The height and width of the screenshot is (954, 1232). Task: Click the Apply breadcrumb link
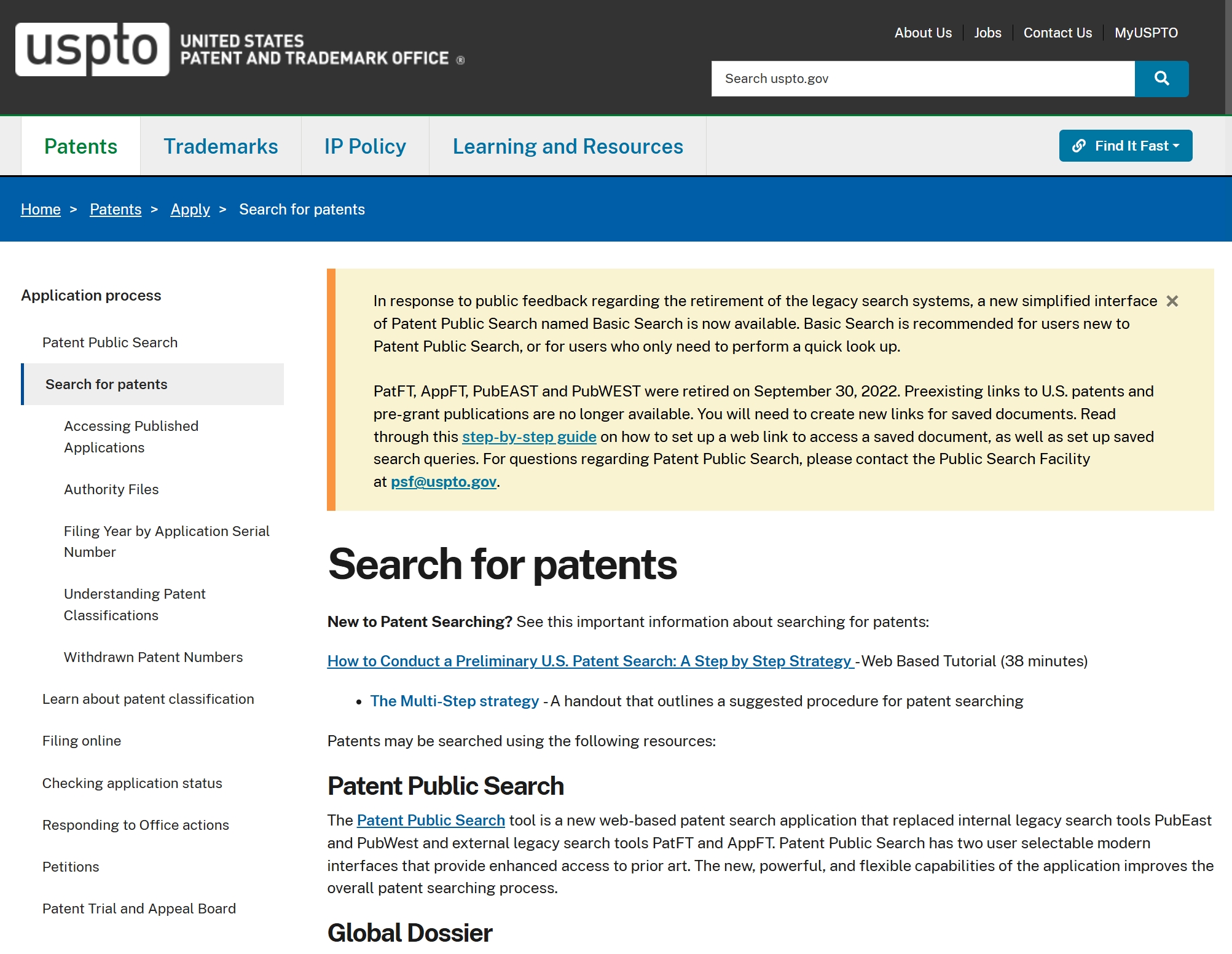pos(190,210)
